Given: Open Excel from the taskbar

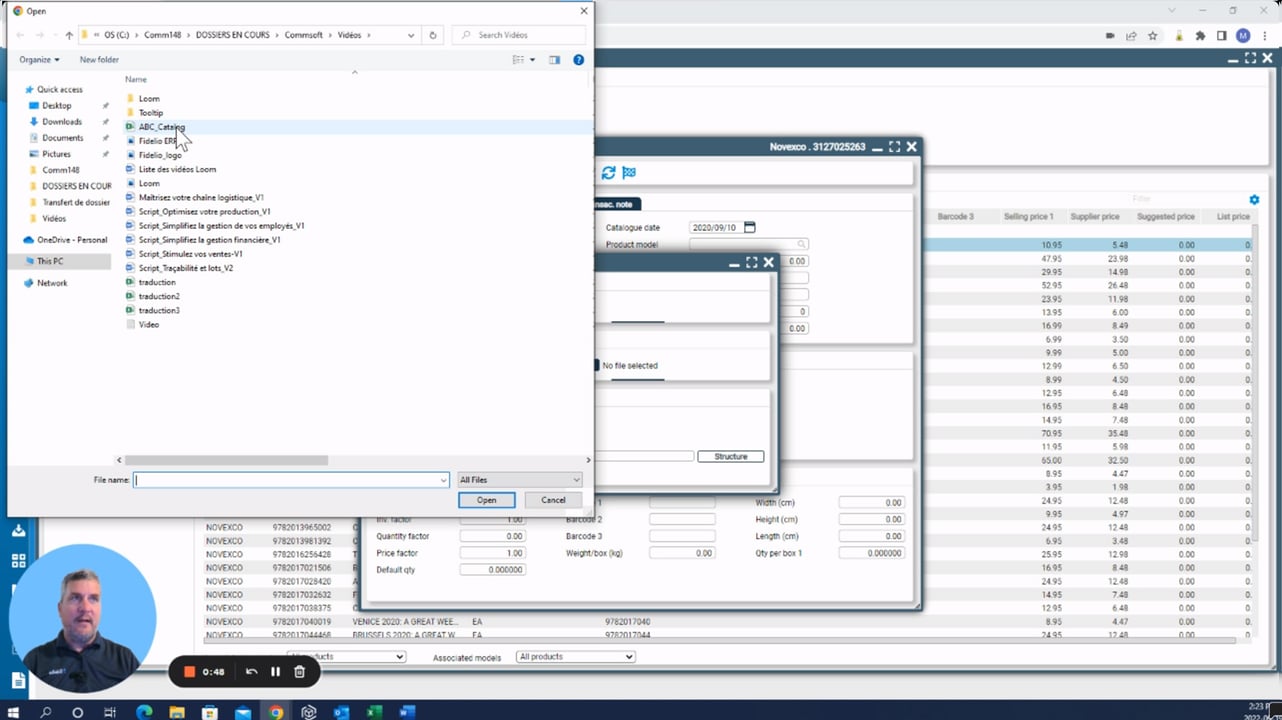Looking at the screenshot, I should [374, 712].
